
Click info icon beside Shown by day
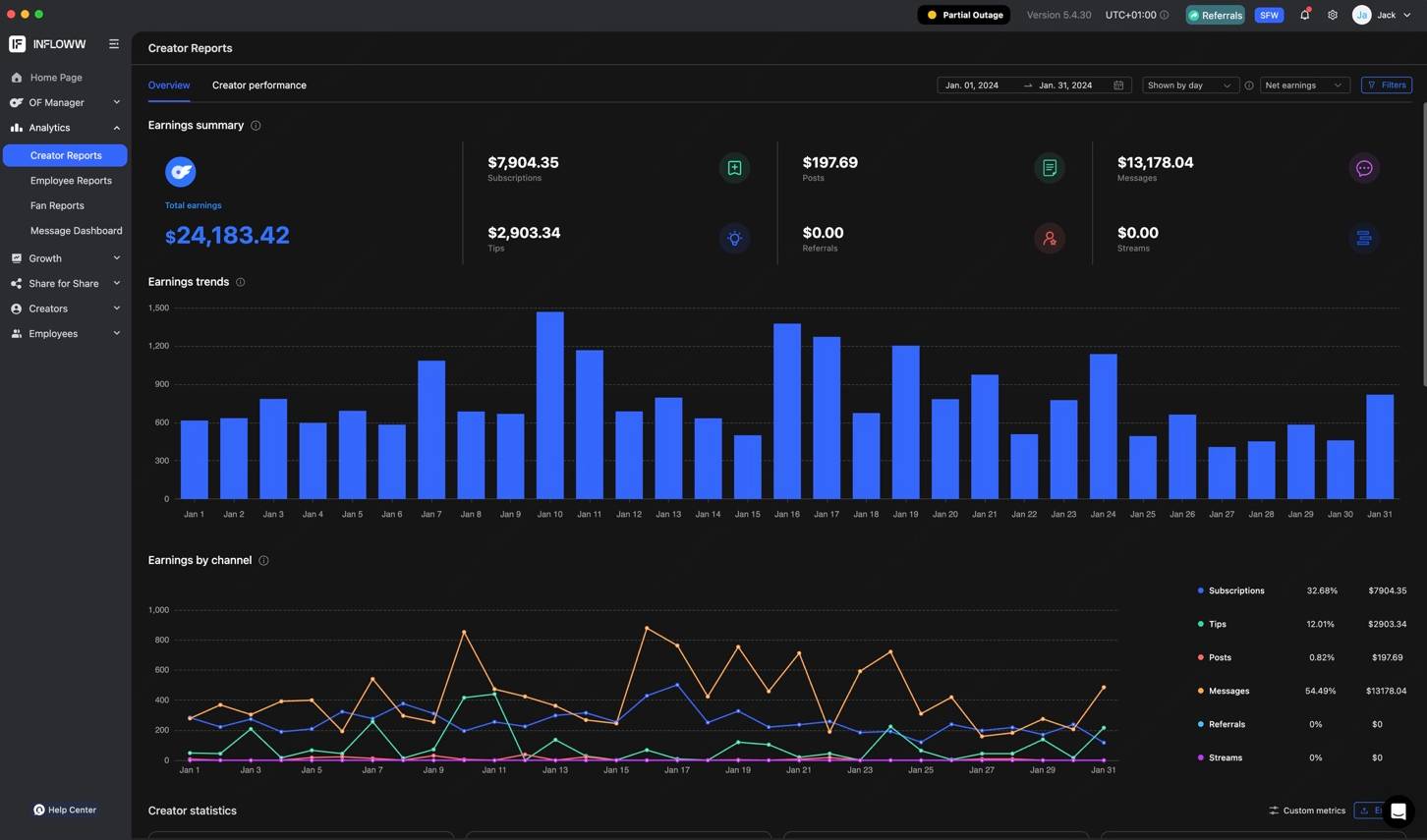coord(1249,85)
